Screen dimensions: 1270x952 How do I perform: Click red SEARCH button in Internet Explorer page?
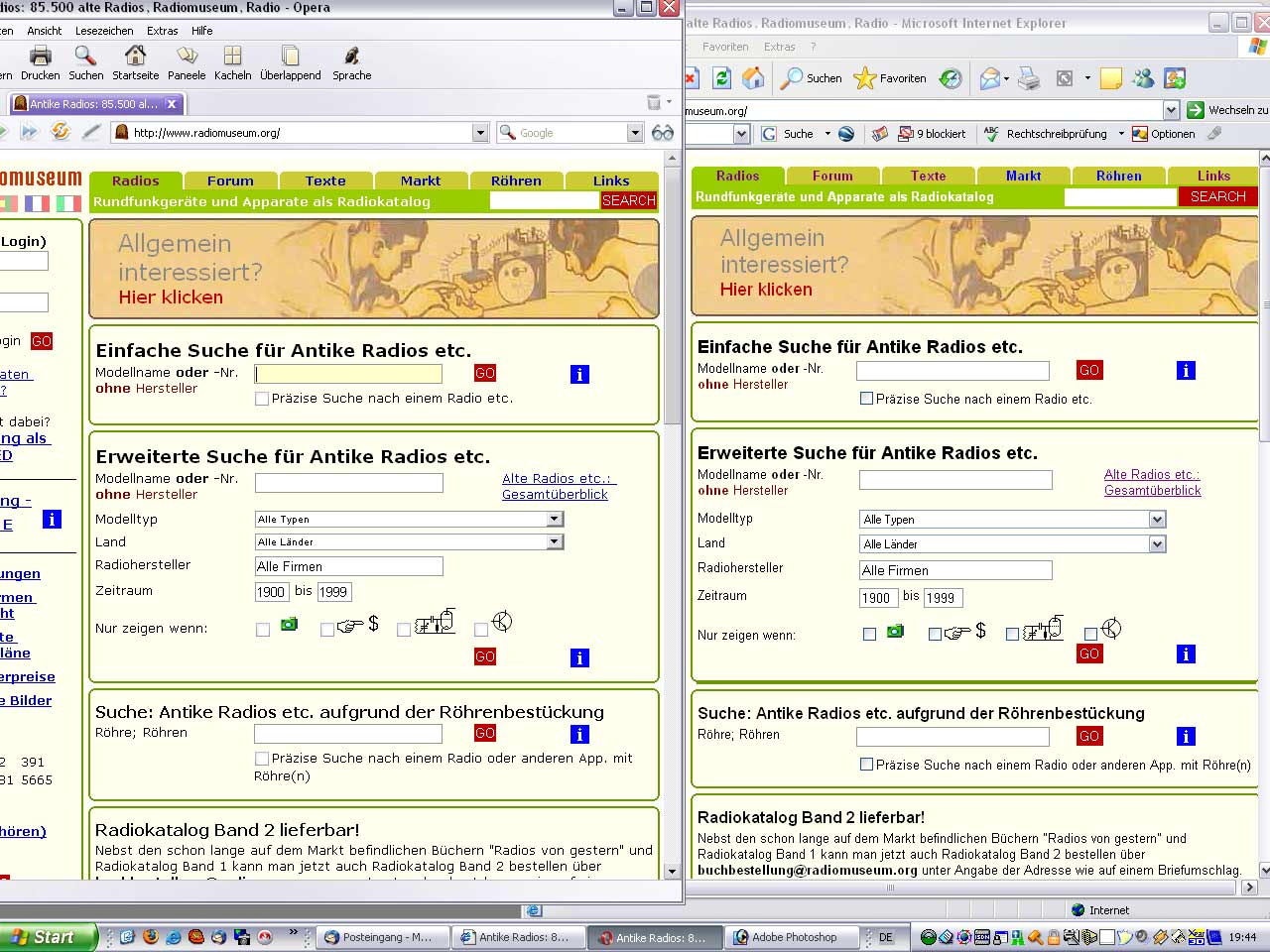pyautogui.click(x=1217, y=196)
